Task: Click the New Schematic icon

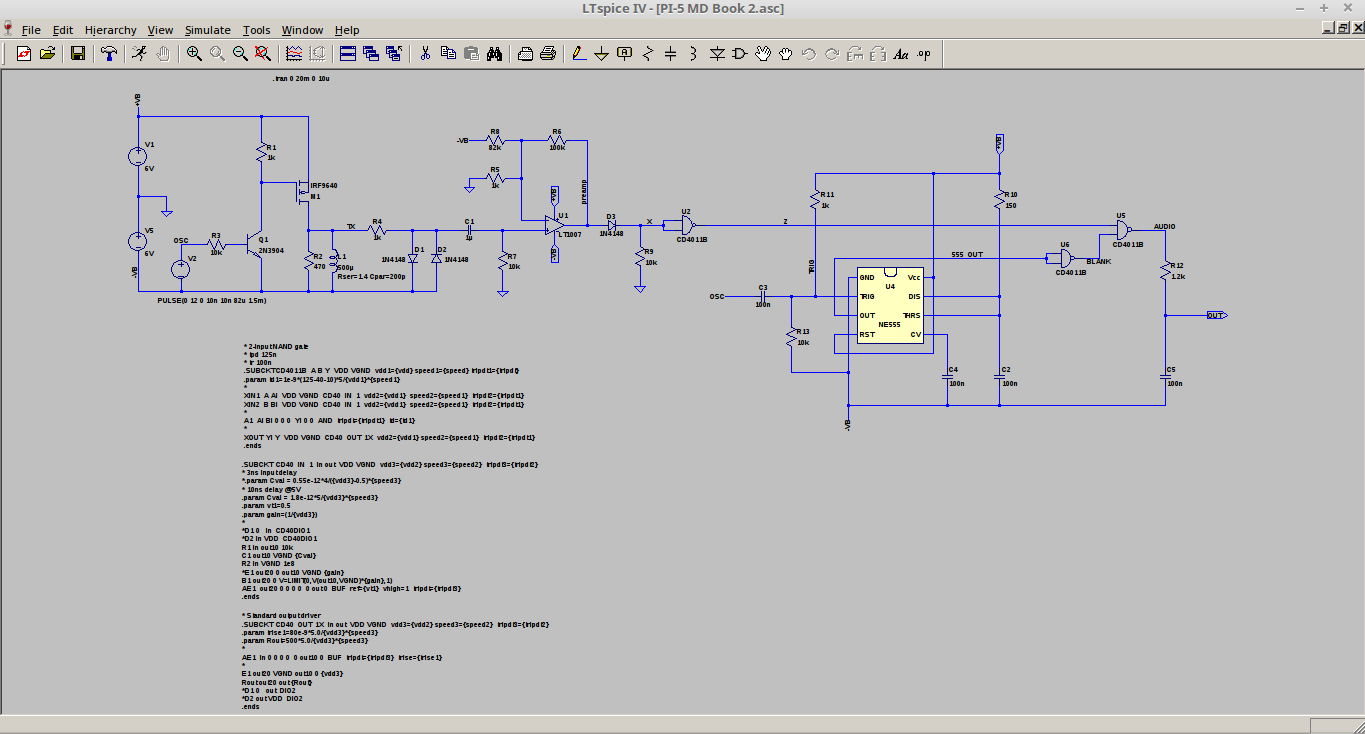Action: click(23, 54)
